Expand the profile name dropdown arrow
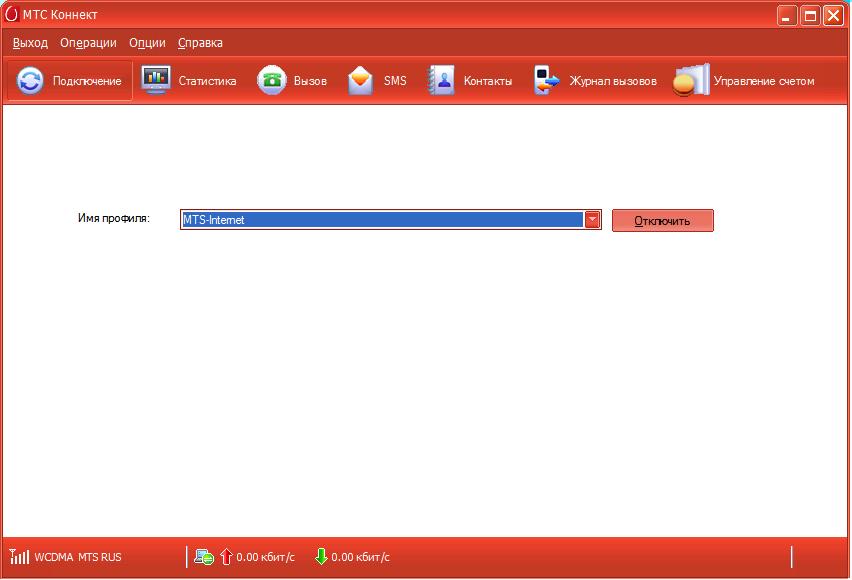This screenshot has height=580, width=852. pyautogui.click(x=592, y=220)
